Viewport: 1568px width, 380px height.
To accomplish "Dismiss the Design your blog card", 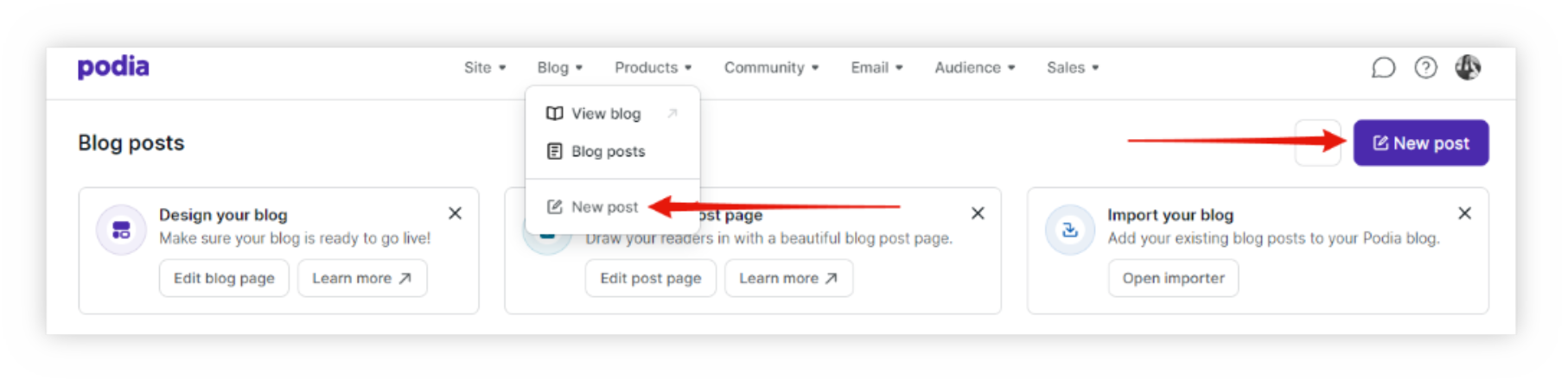I will click(x=455, y=213).
